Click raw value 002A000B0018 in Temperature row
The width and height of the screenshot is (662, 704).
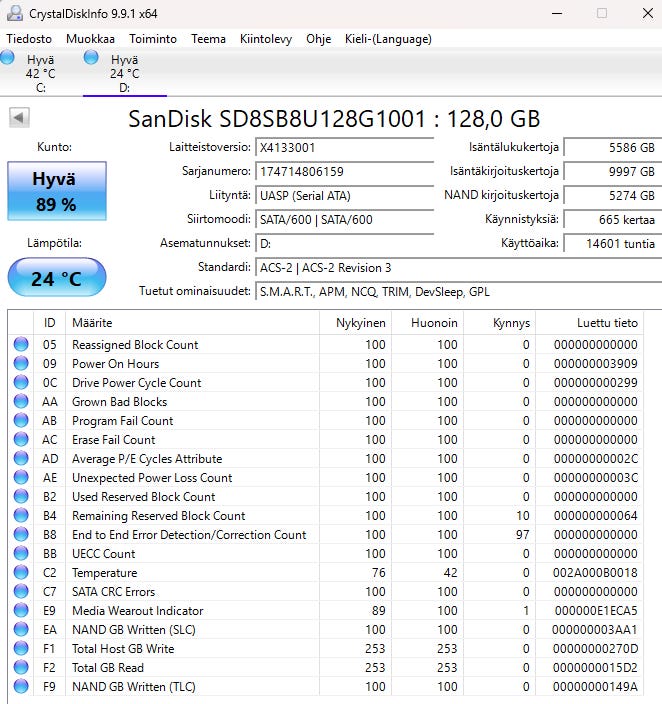[x=595, y=573]
